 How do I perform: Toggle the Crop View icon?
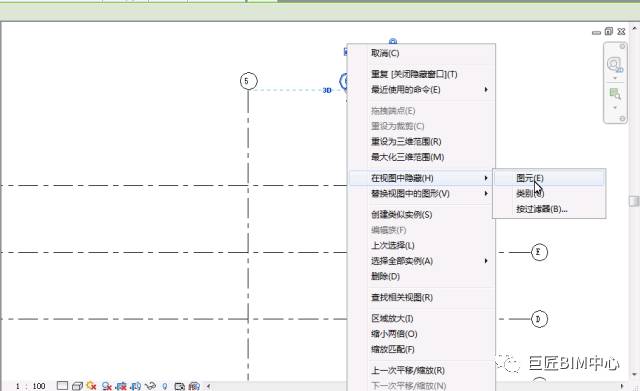121,386
